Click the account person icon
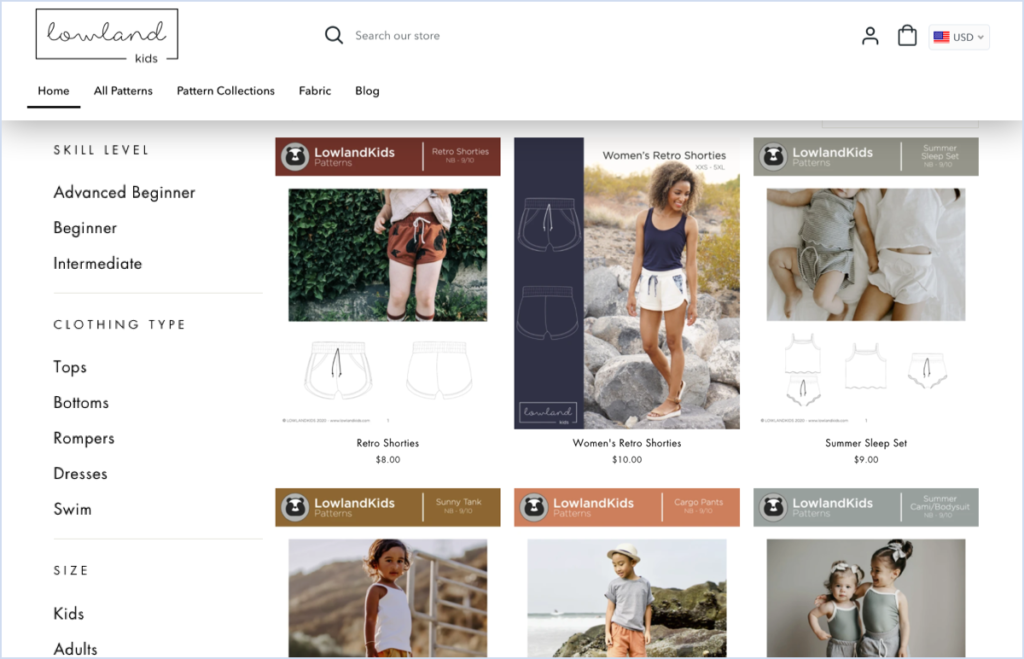Viewport: 1024px width, 659px height. click(869, 35)
